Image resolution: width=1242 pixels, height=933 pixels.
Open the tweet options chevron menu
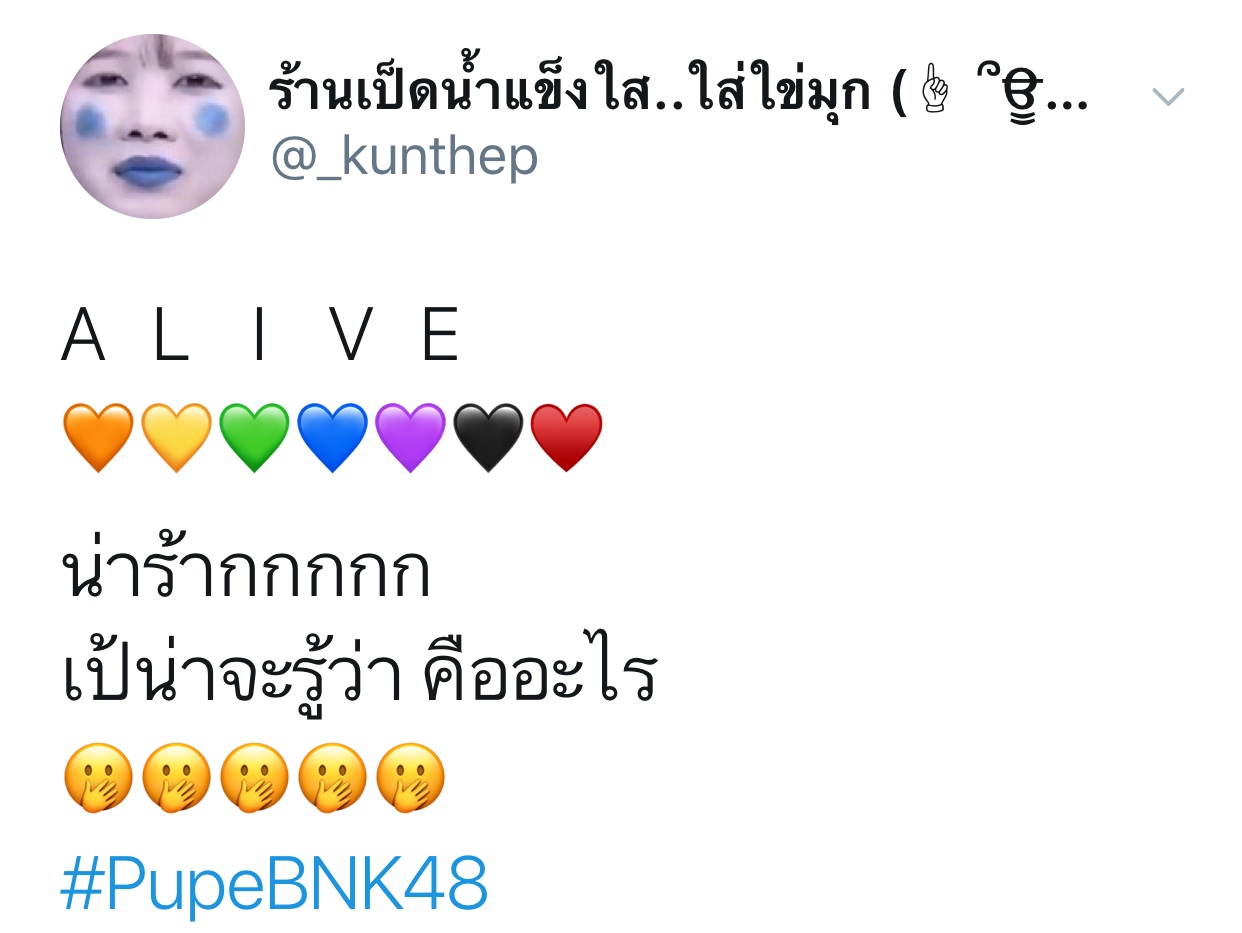click(1167, 97)
